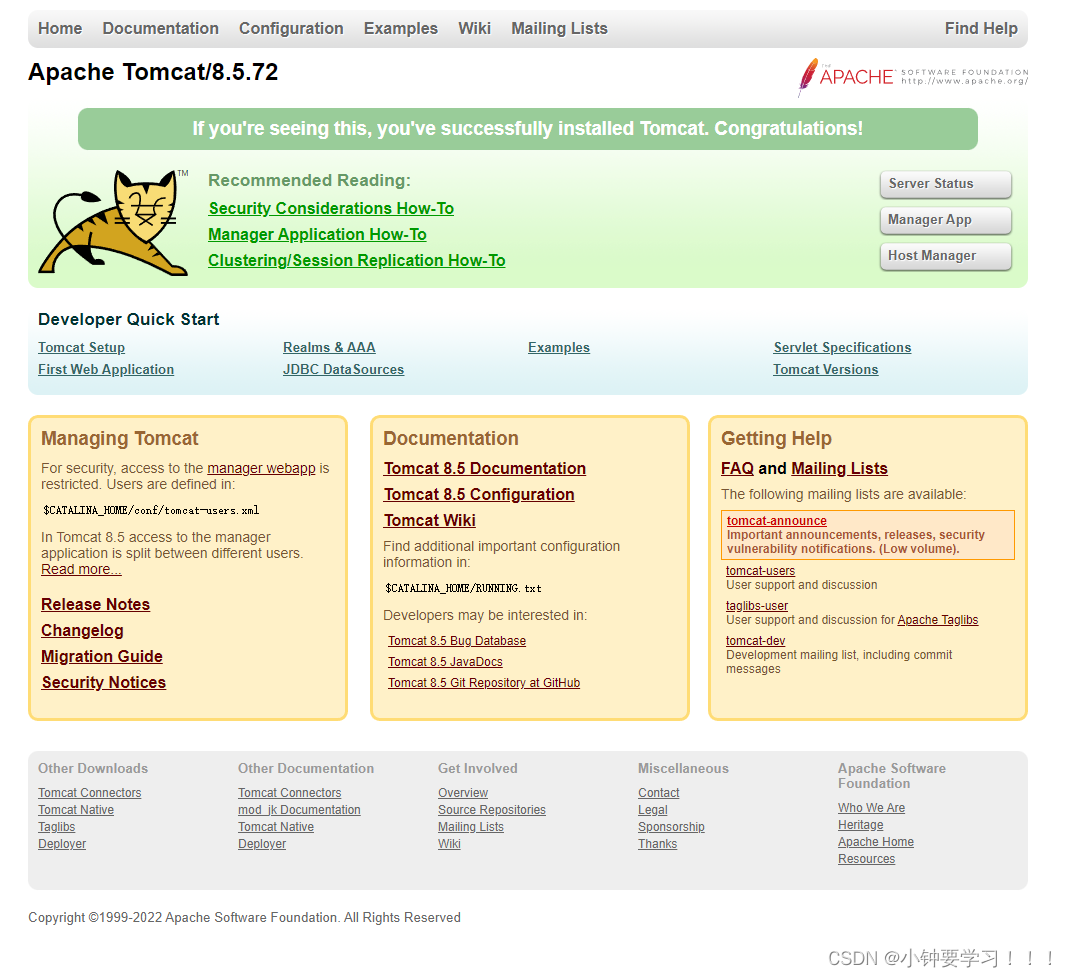
Task: Open Servlet Specifications link
Action: point(842,348)
